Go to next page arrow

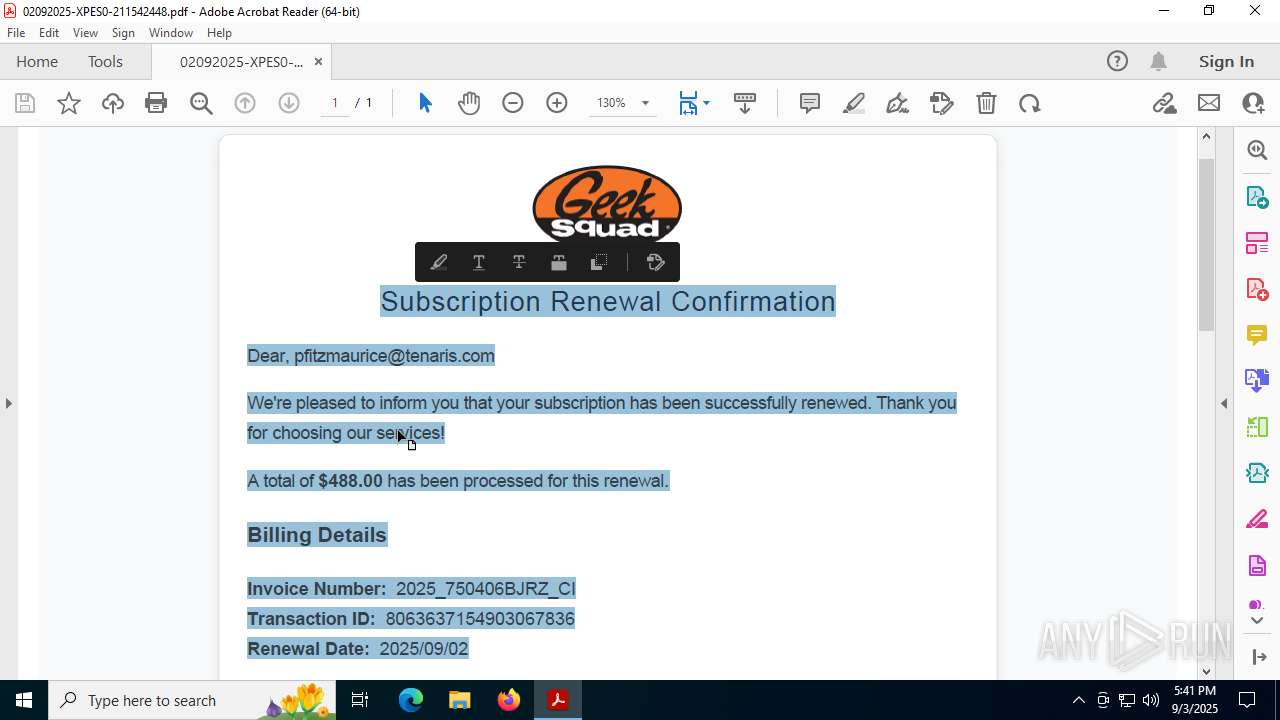[289, 103]
